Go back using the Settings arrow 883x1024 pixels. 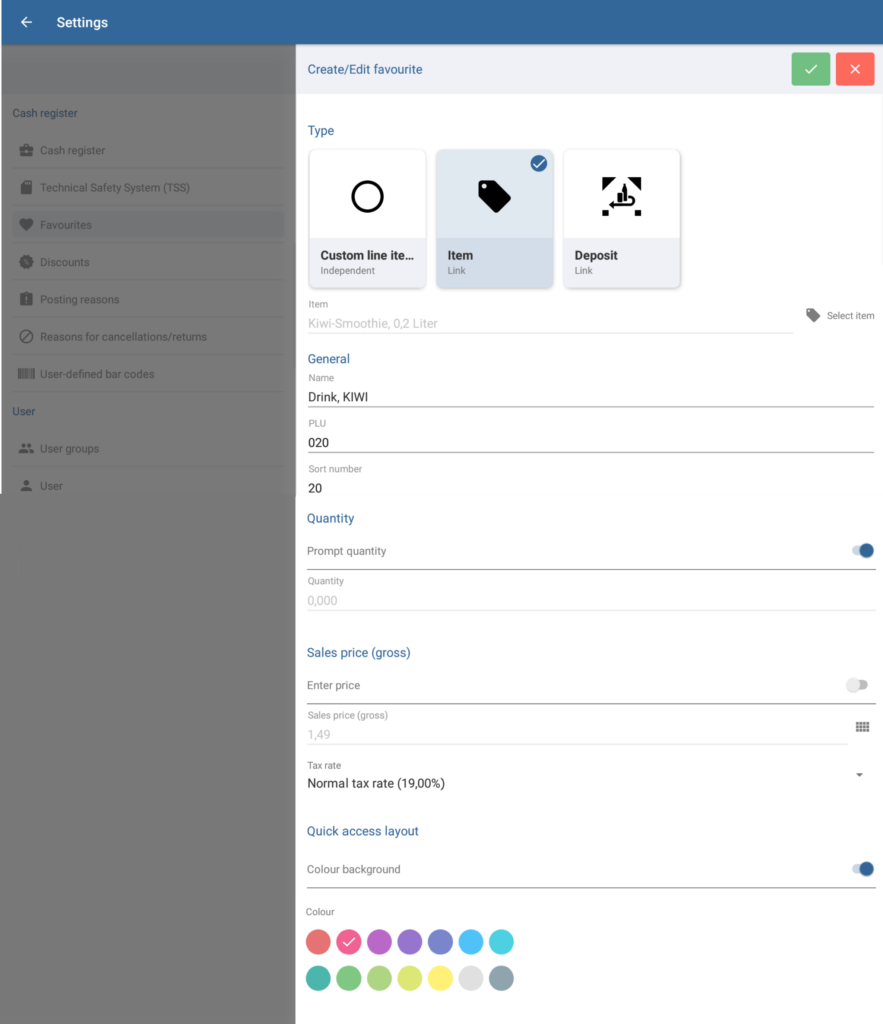(x=26, y=22)
